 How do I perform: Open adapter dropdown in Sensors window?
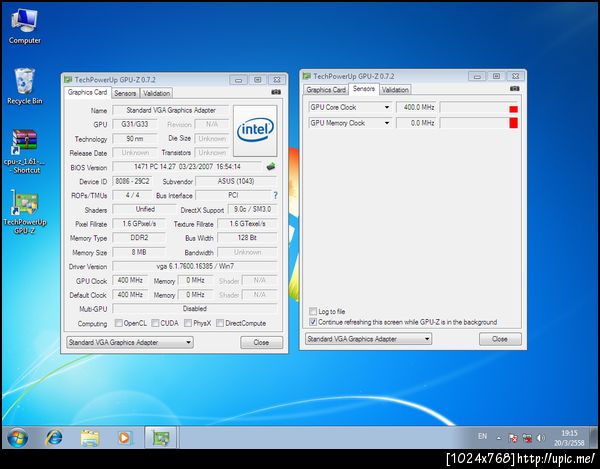coord(368,339)
